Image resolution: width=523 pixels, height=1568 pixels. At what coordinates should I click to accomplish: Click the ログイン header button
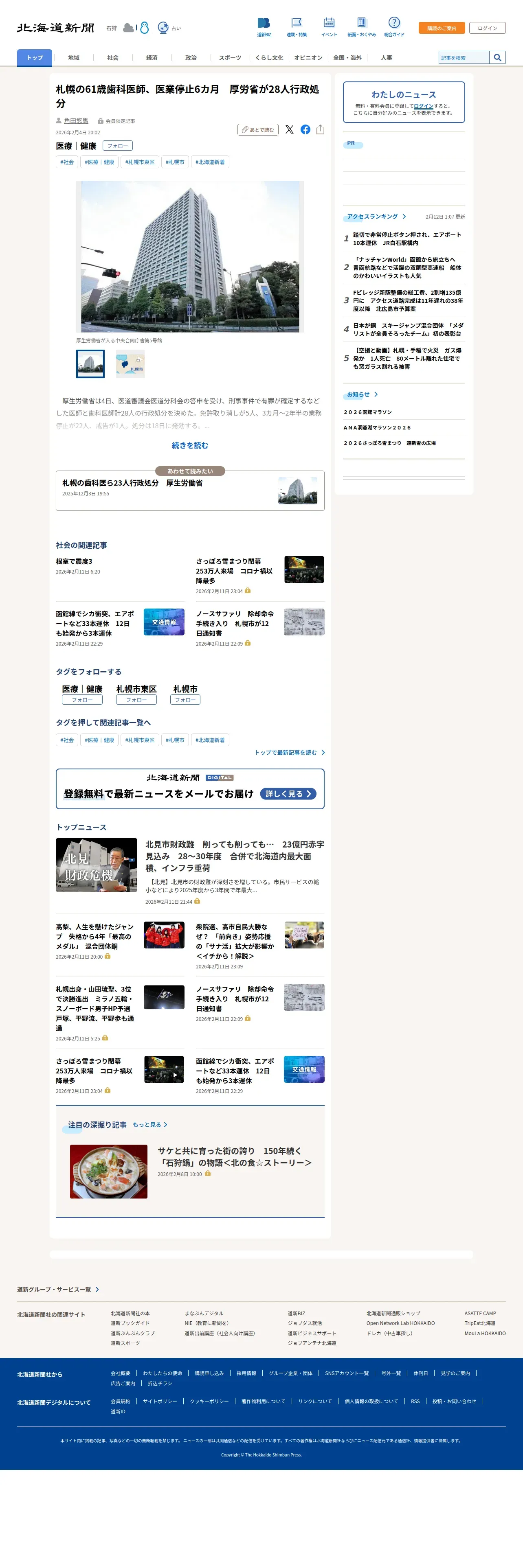coord(487,28)
